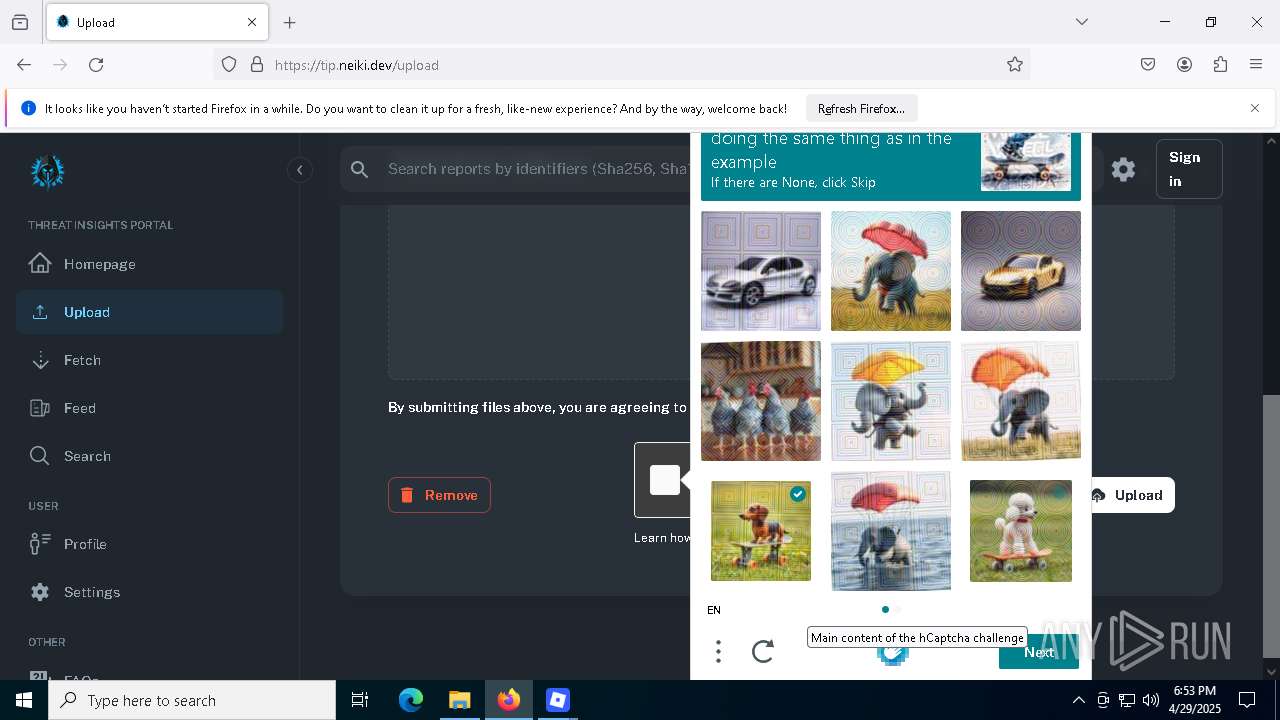Open the captcha options three-dot menu
Screen dimensions: 1280x720
pyautogui.click(x=718, y=652)
